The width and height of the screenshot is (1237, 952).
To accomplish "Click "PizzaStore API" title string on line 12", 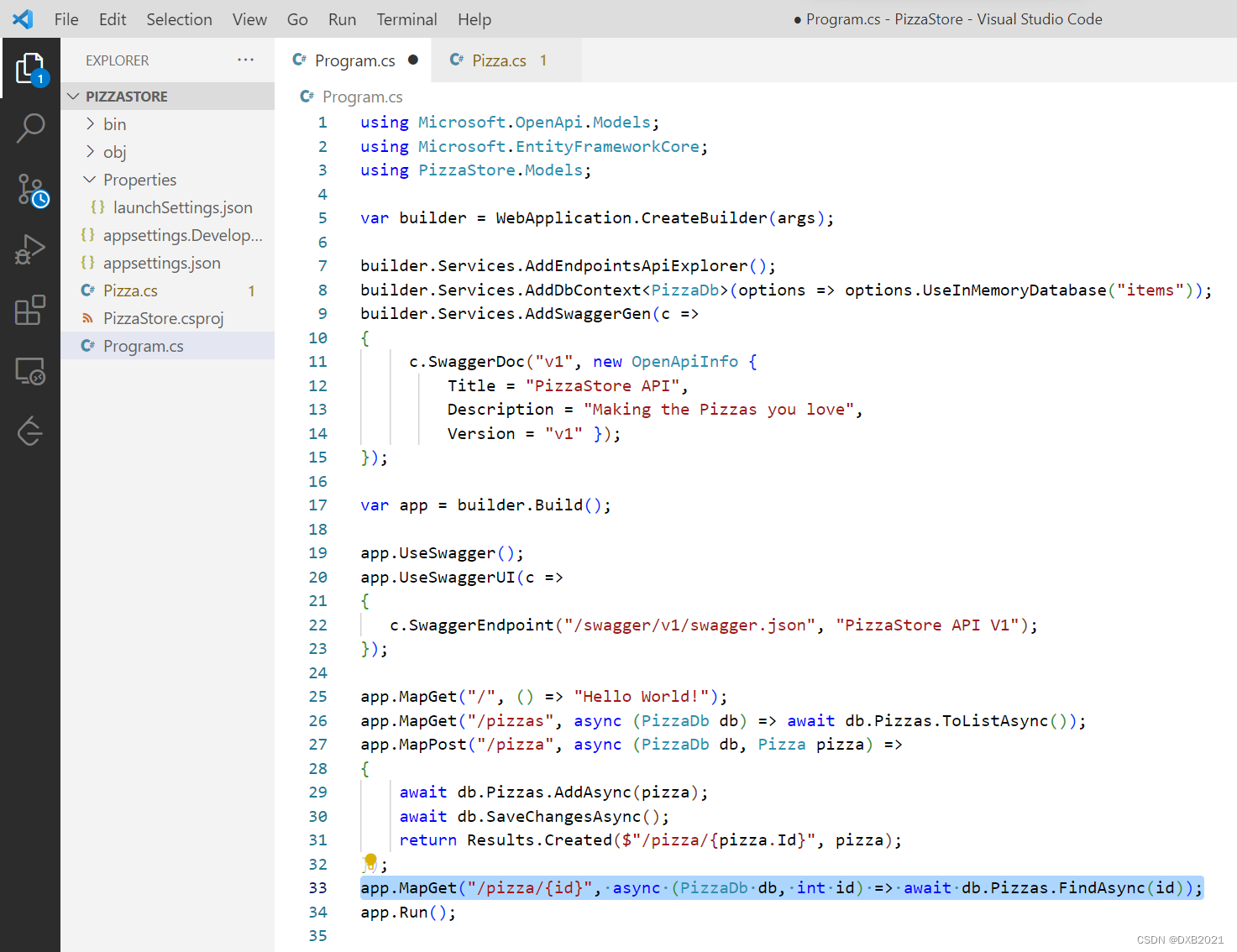I will pyautogui.click(x=602, y=386).
